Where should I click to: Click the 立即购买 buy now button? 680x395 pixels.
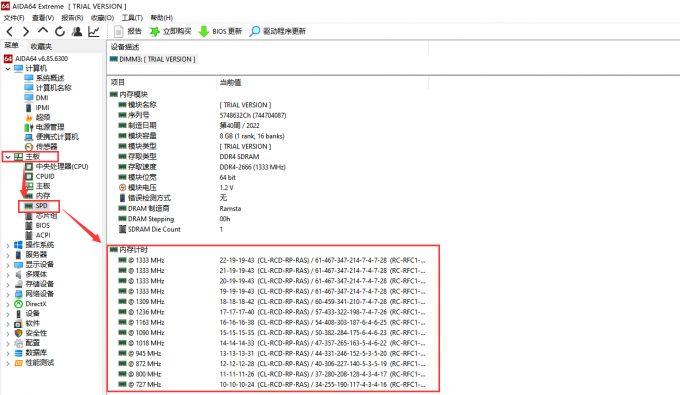tap(170, 31)
